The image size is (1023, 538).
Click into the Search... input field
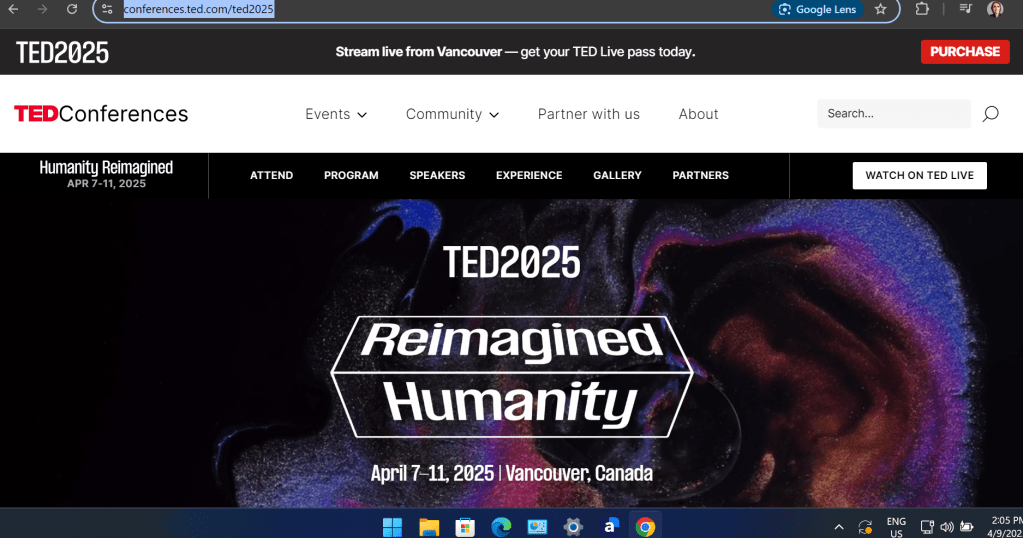point(893,113)
